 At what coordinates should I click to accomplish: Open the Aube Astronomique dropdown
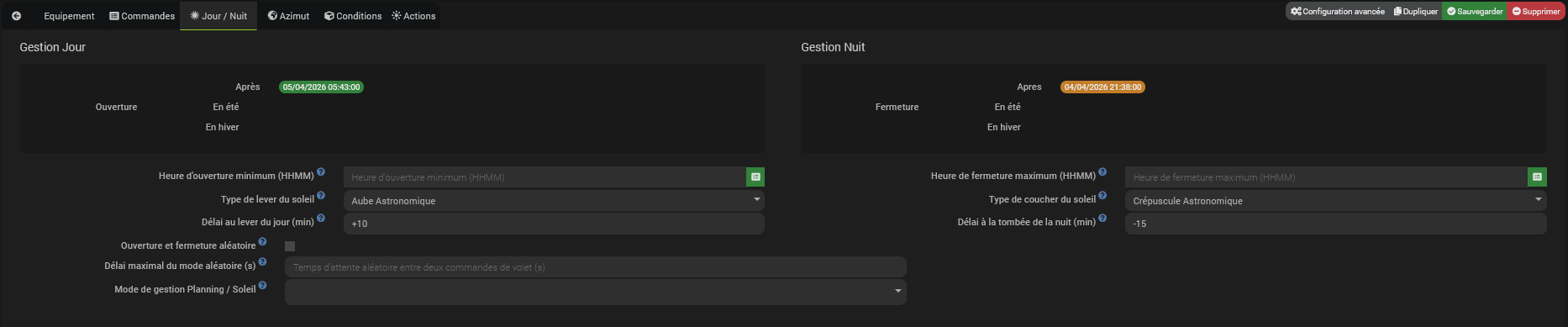pos(554,200)
